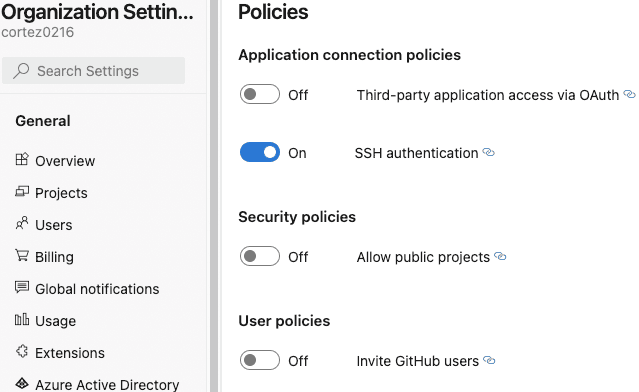Go to Users settings
The image size is (639, 392).
(x=54, y=225)
